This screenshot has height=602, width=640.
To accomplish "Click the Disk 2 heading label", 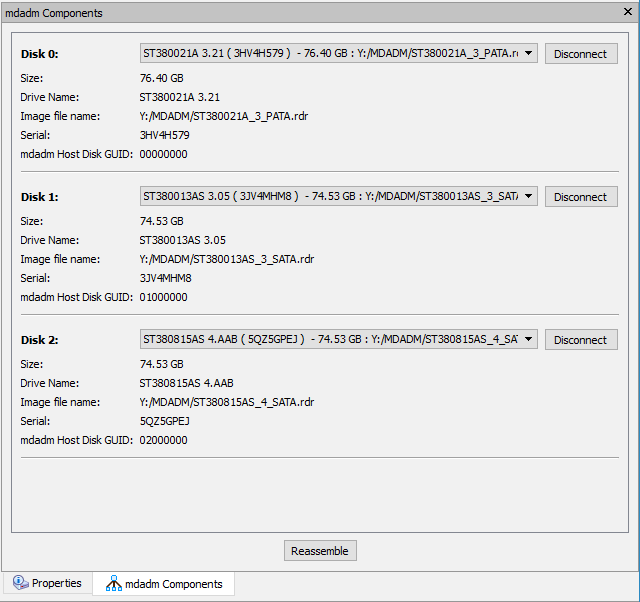I will click(40, 340).
